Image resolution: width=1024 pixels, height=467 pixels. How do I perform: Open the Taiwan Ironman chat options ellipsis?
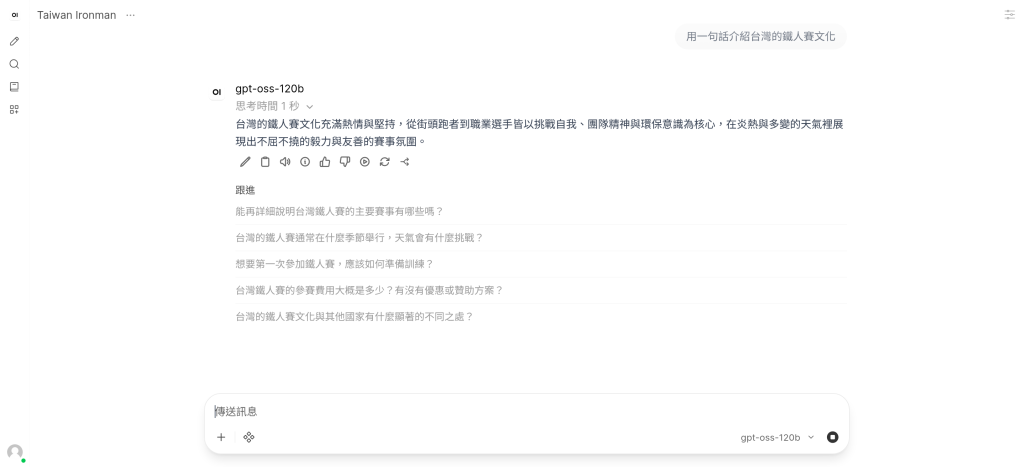tap(131, 15)
